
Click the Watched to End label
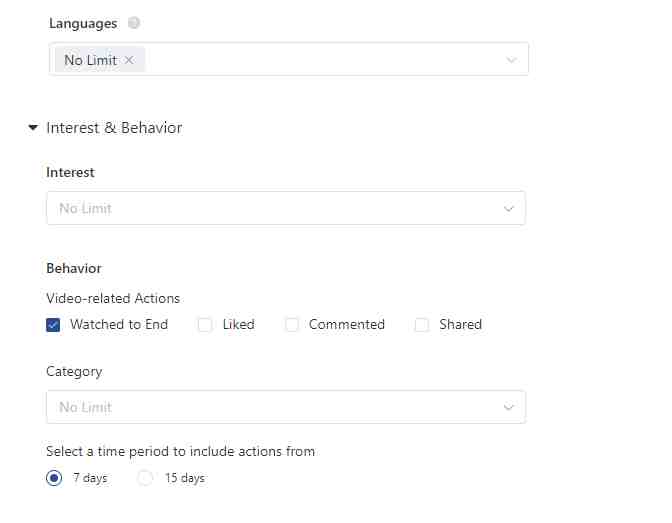pos(119,325)
